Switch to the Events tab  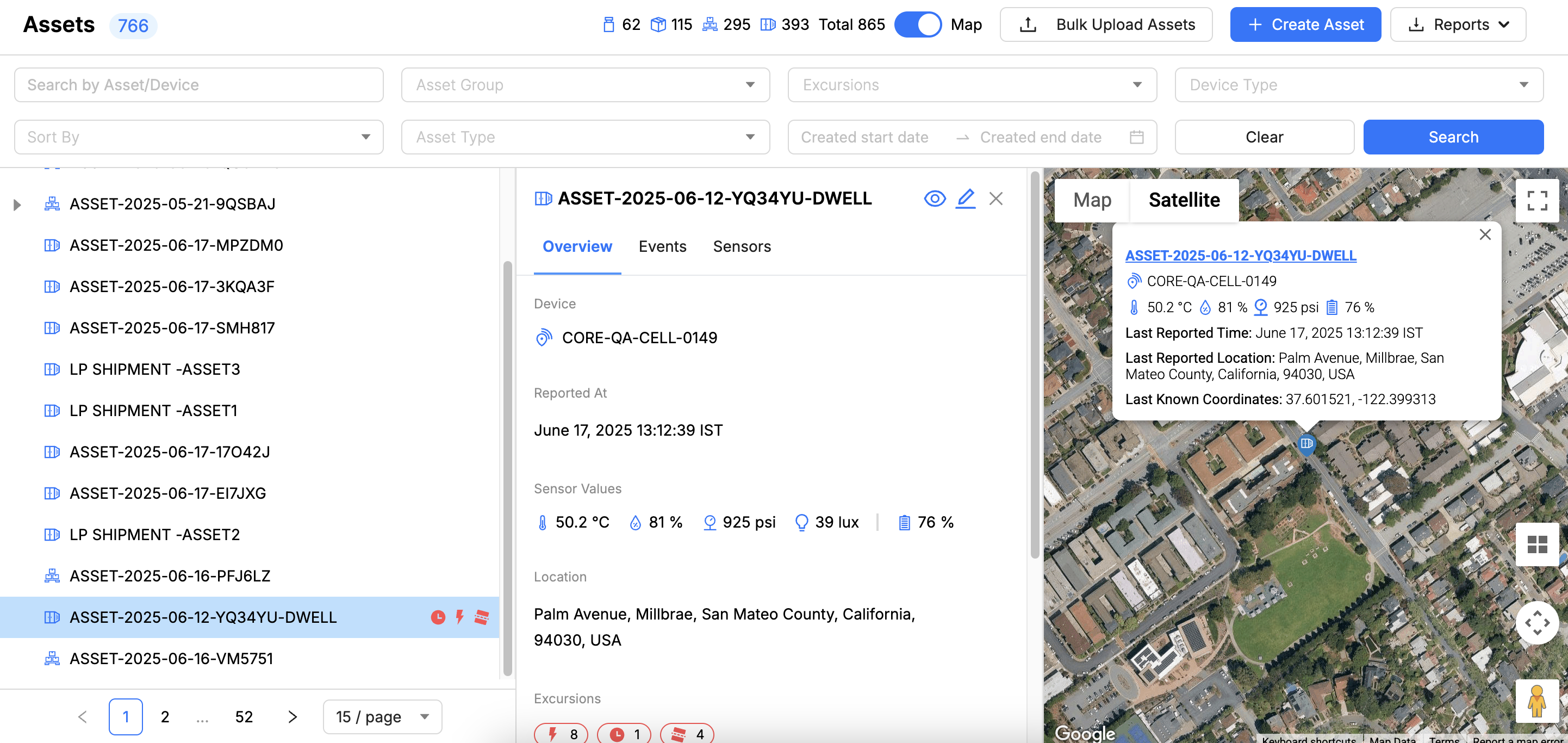point(662,246)
